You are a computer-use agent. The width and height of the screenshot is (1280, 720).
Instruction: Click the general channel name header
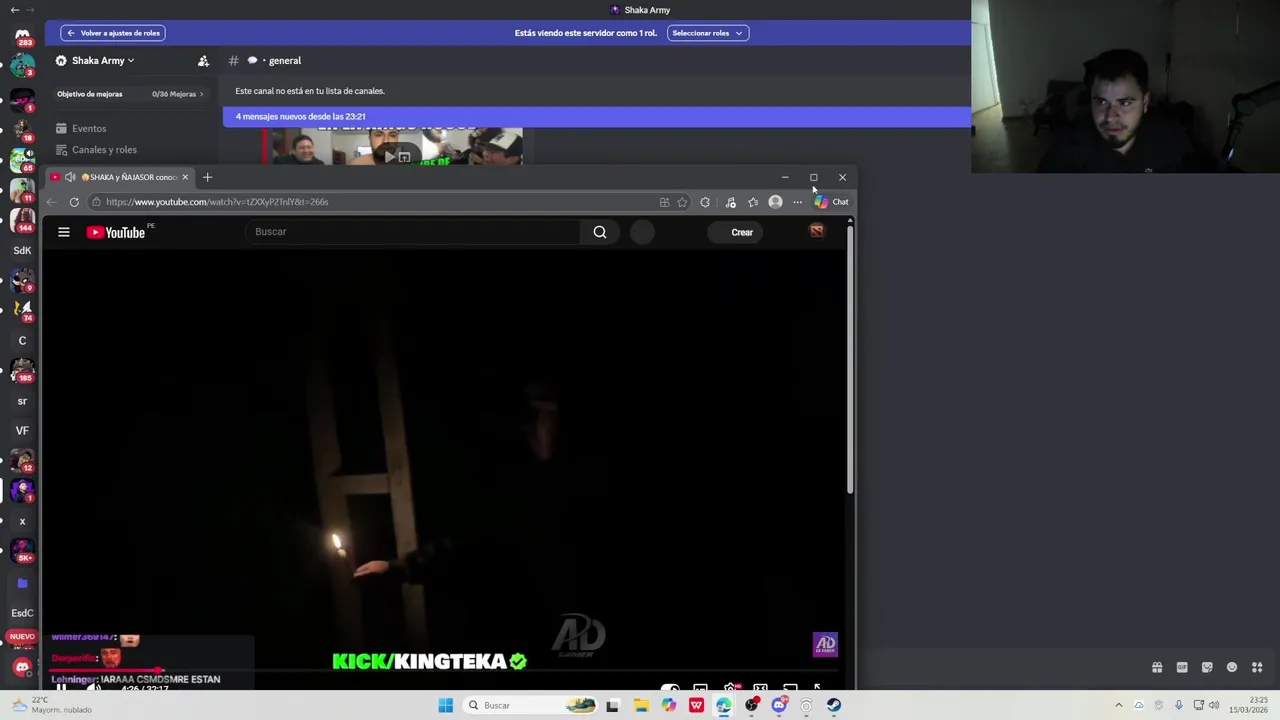pyautogui.click(x=284, y=61)
